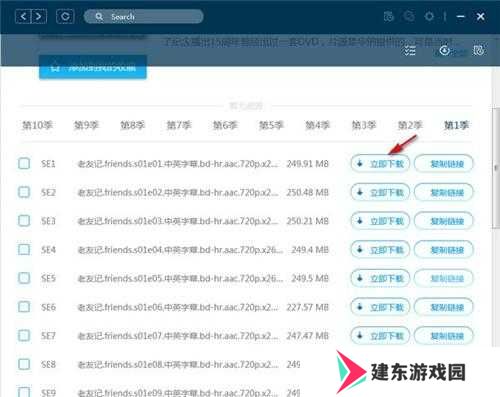Tick the checkbox for SE8
Screen dimensions: 500x397
click(24, 364)
